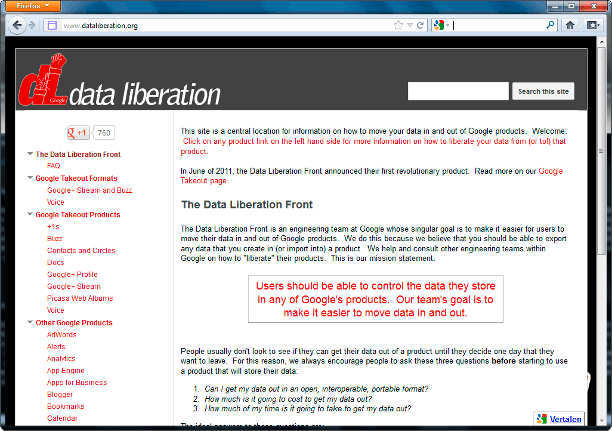Go forward using the forward arrow
The height and width of the screenshot is (431, 612).
coord(33,25)
